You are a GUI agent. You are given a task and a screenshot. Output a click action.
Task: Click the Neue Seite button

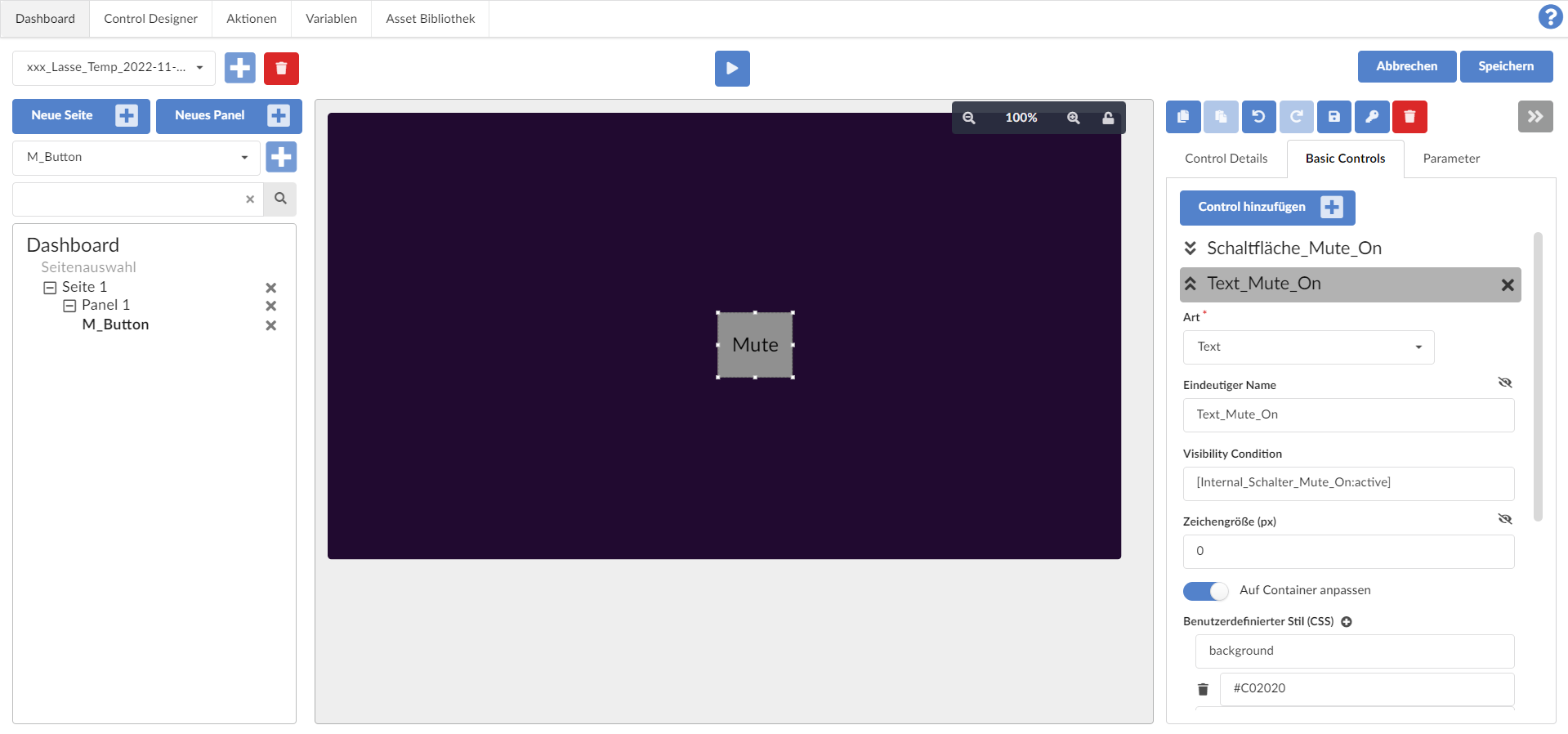[81, 116]
